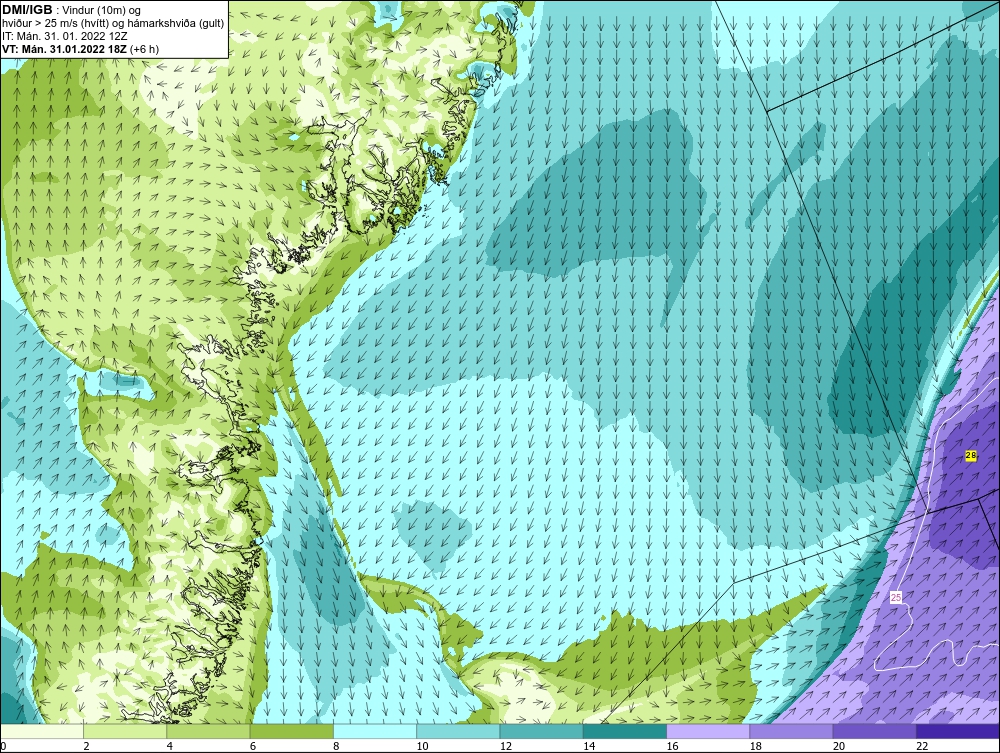Click the DMI/IGB title text
This screenshot has width=1000, height=753.
point(27,10)
